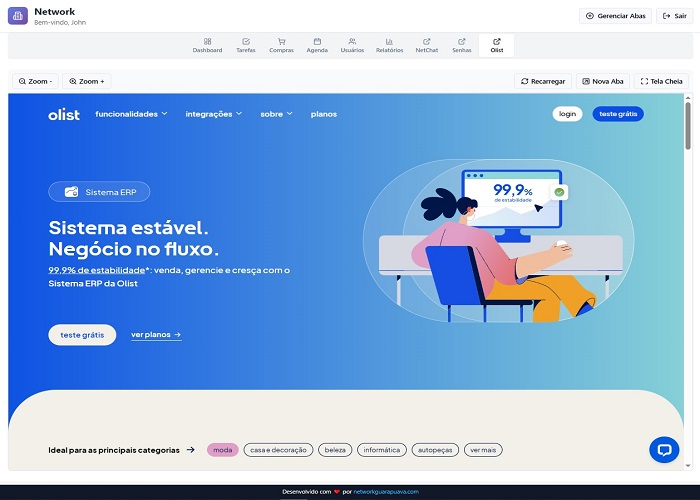The height and width of the screenshot is (500, 700).
Task: Open the chat bubble widget
Action: coord(664,450)
